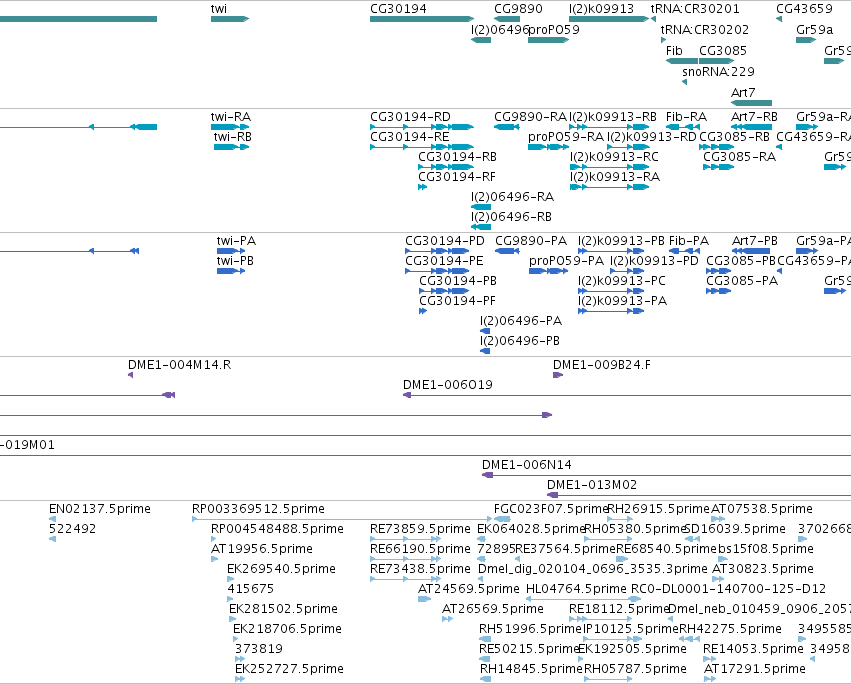Select EST AT17291.5prime

[x=754, y=668]
